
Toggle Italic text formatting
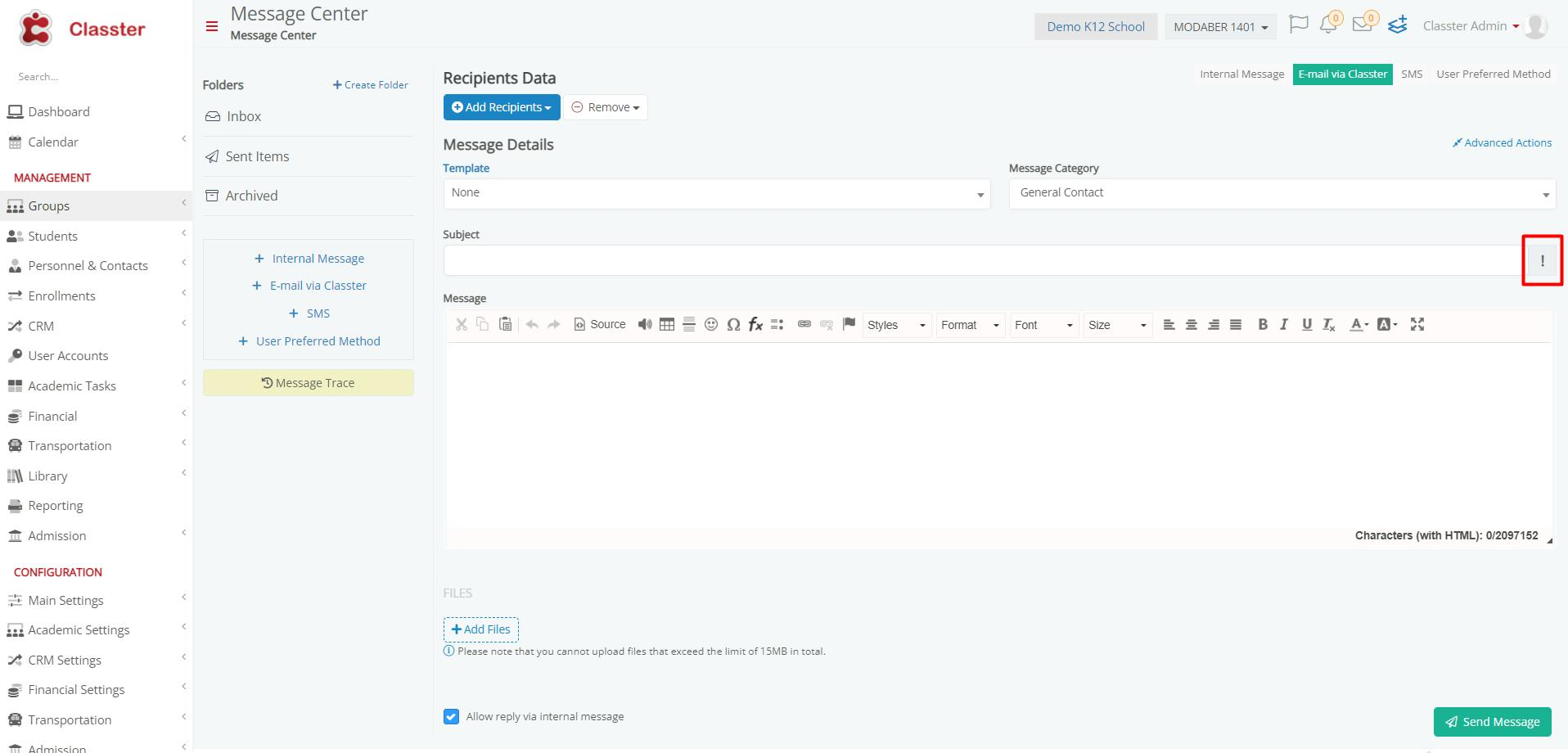click(1284, 325)
